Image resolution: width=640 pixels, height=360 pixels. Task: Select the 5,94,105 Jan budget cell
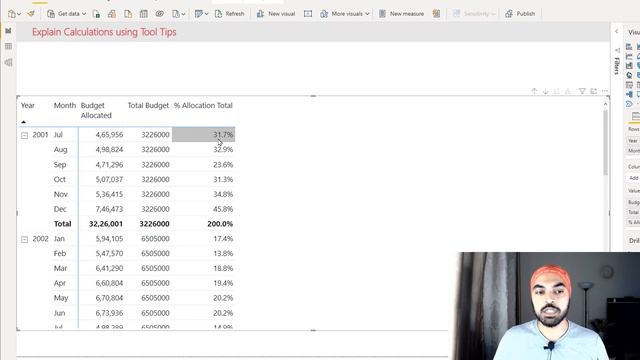point(109,239)
